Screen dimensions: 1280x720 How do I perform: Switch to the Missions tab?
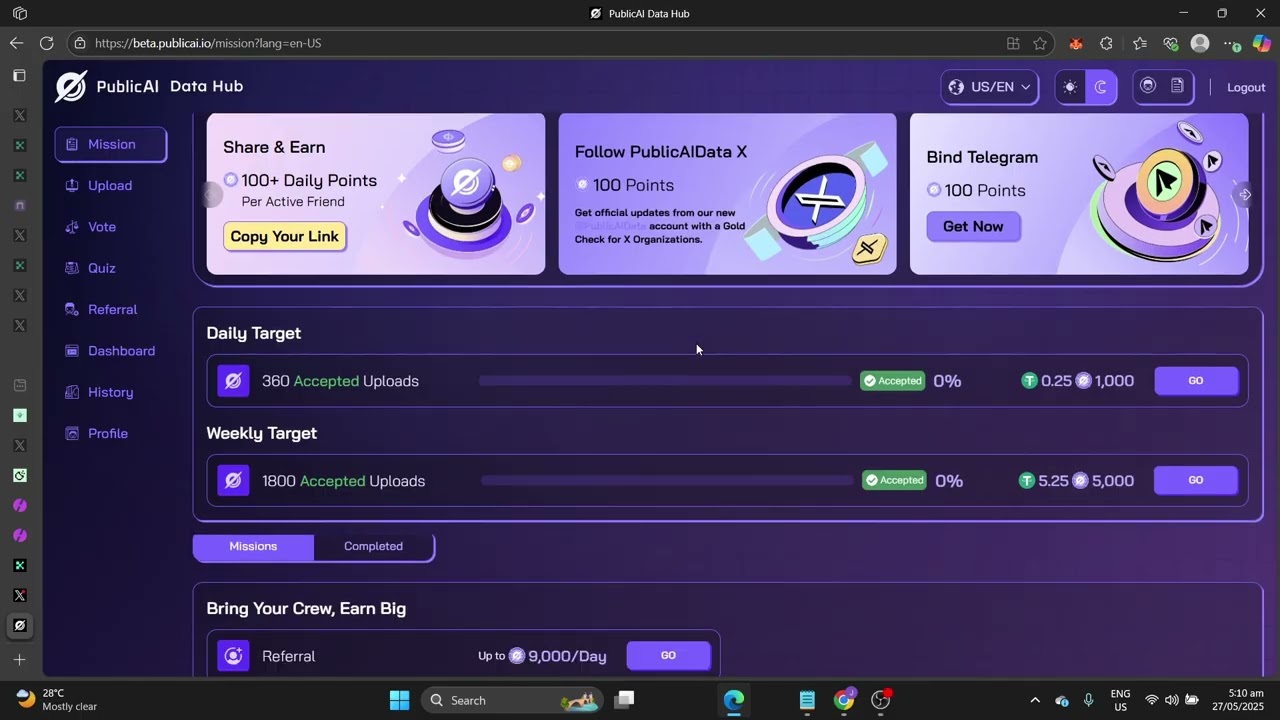pos(253,546)
